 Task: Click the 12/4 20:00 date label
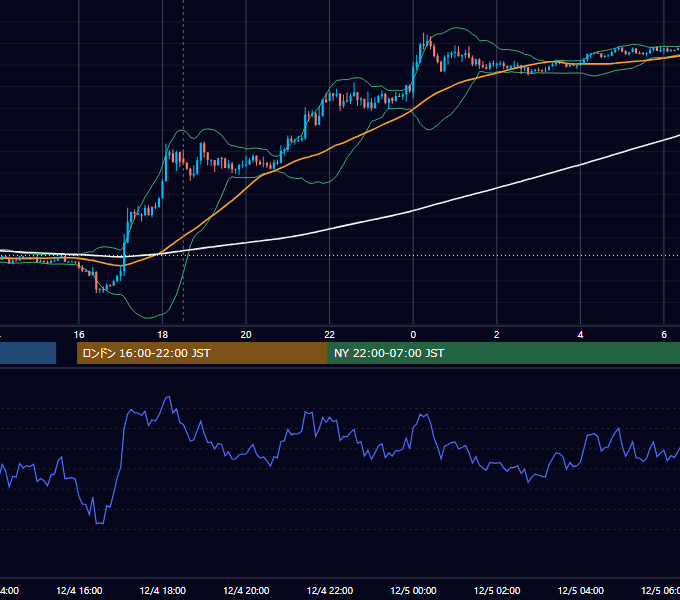[x=246, y=590]
